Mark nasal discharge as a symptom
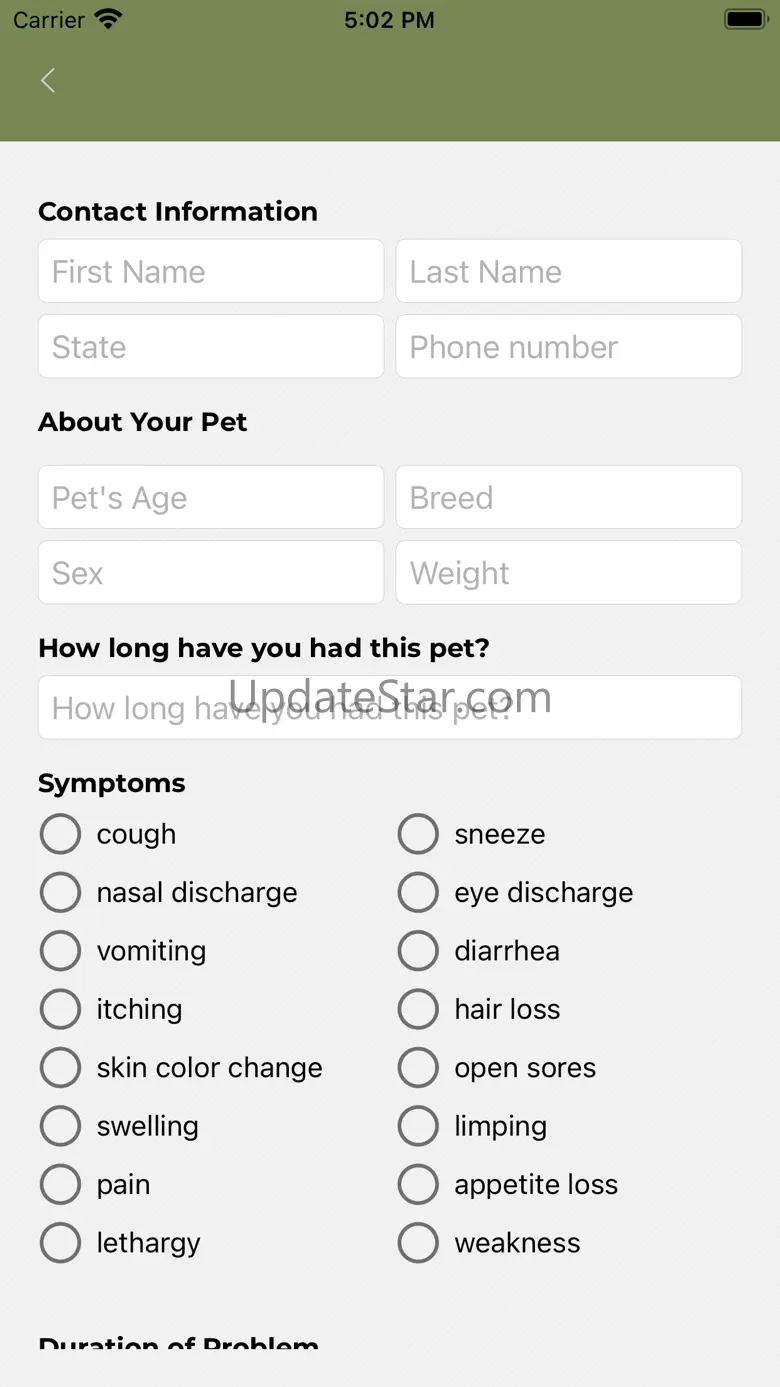The image size is (780, 1387). [x=60, y=892]
